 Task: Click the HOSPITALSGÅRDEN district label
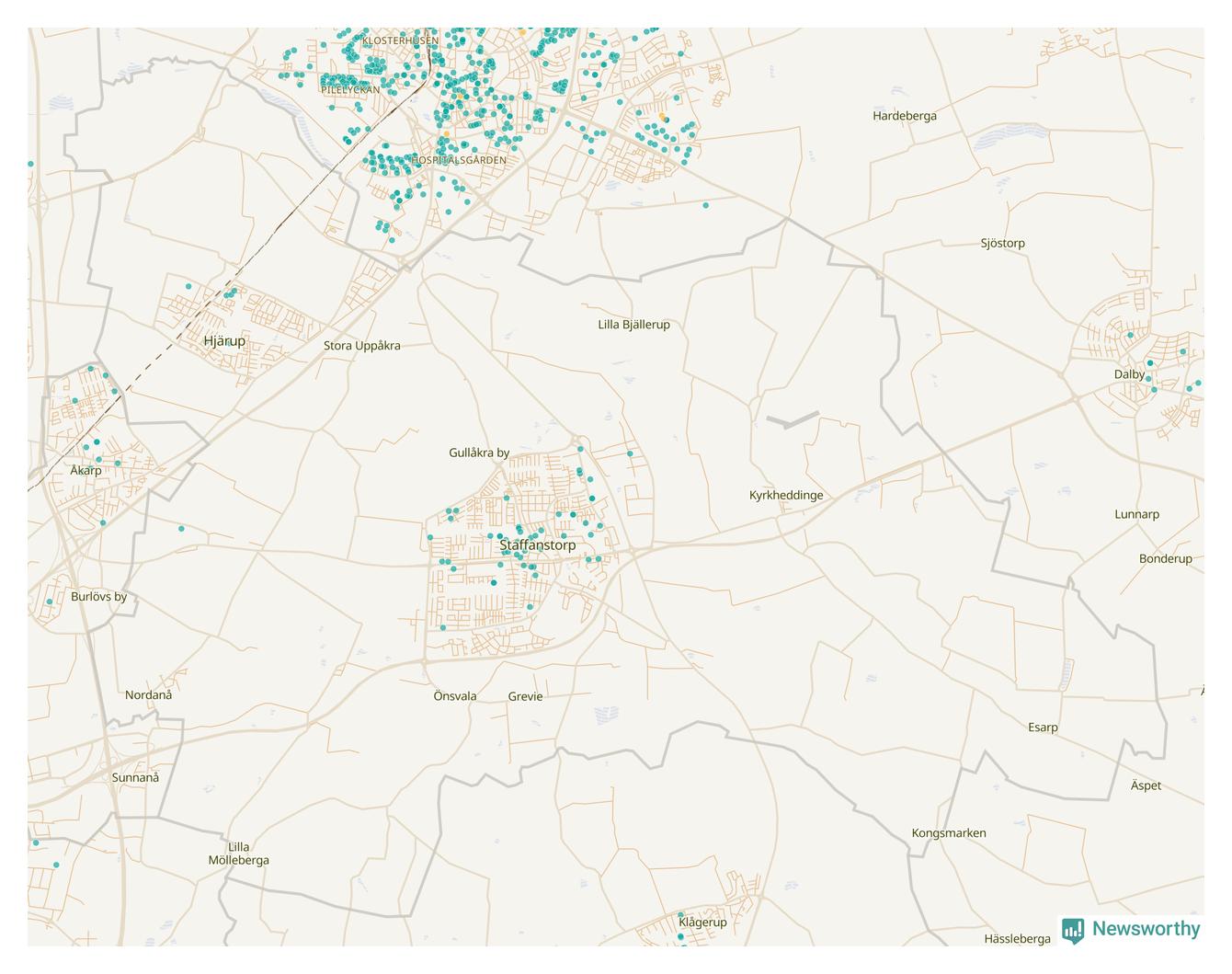coord(459,160)
